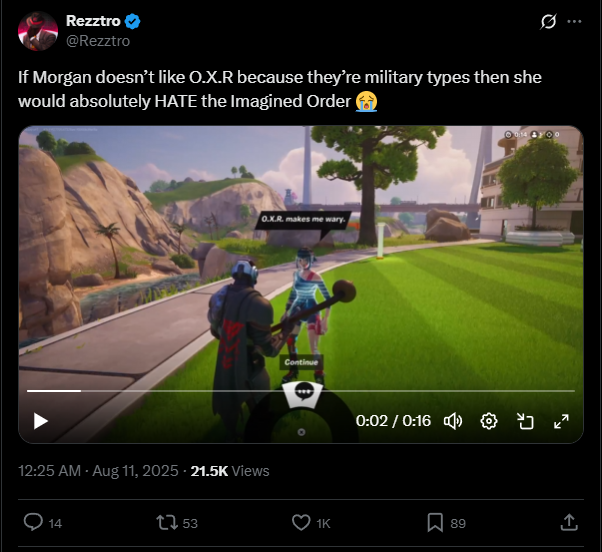Click the Rezztro display name link
The image size is (602, 552).
pyautogui.click(x=93, y=21)
